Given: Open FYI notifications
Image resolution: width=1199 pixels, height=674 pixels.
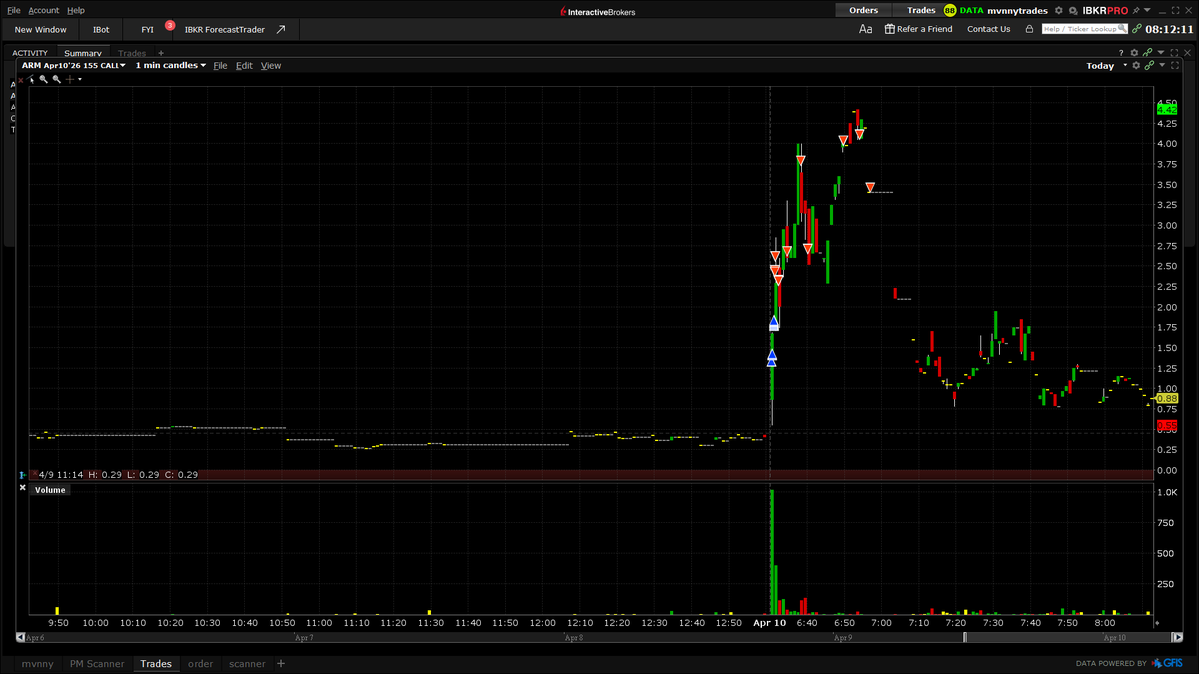Looking at the screenshot, I should pos(148,30).
